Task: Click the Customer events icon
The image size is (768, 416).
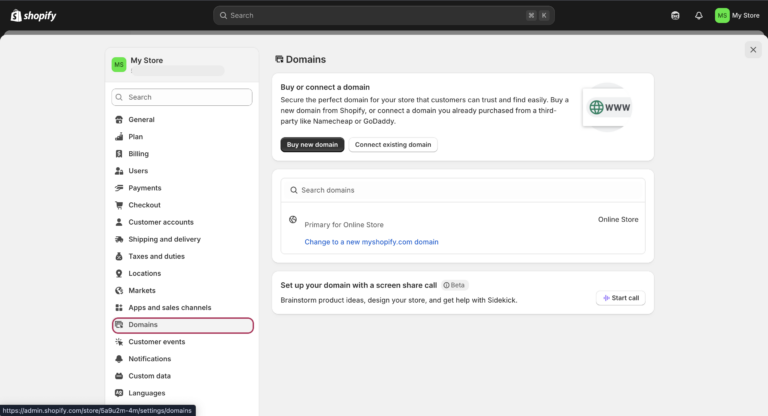Action: 119,341
